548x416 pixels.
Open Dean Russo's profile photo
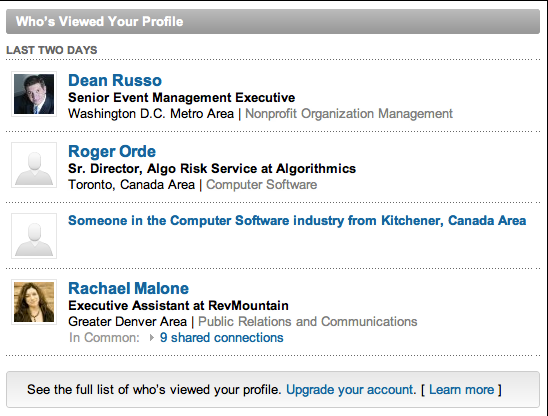click(34, 94)
